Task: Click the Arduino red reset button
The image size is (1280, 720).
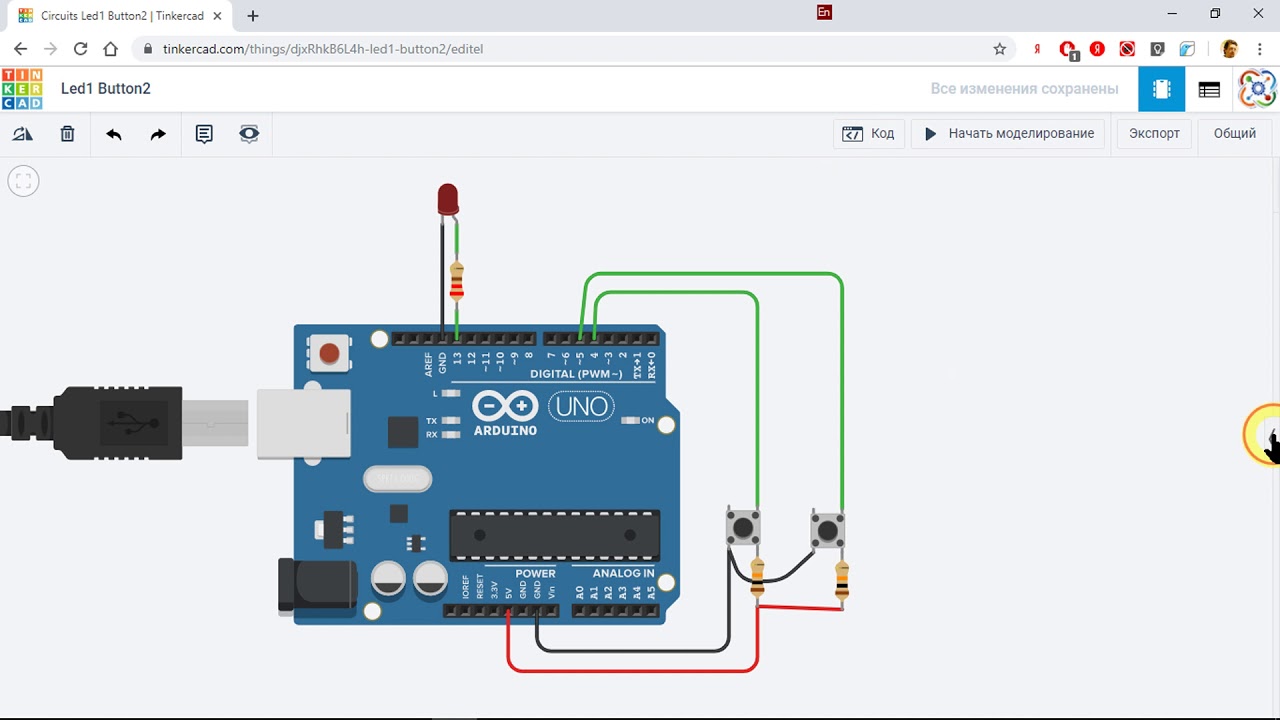Action: click(x=328, y=352)
